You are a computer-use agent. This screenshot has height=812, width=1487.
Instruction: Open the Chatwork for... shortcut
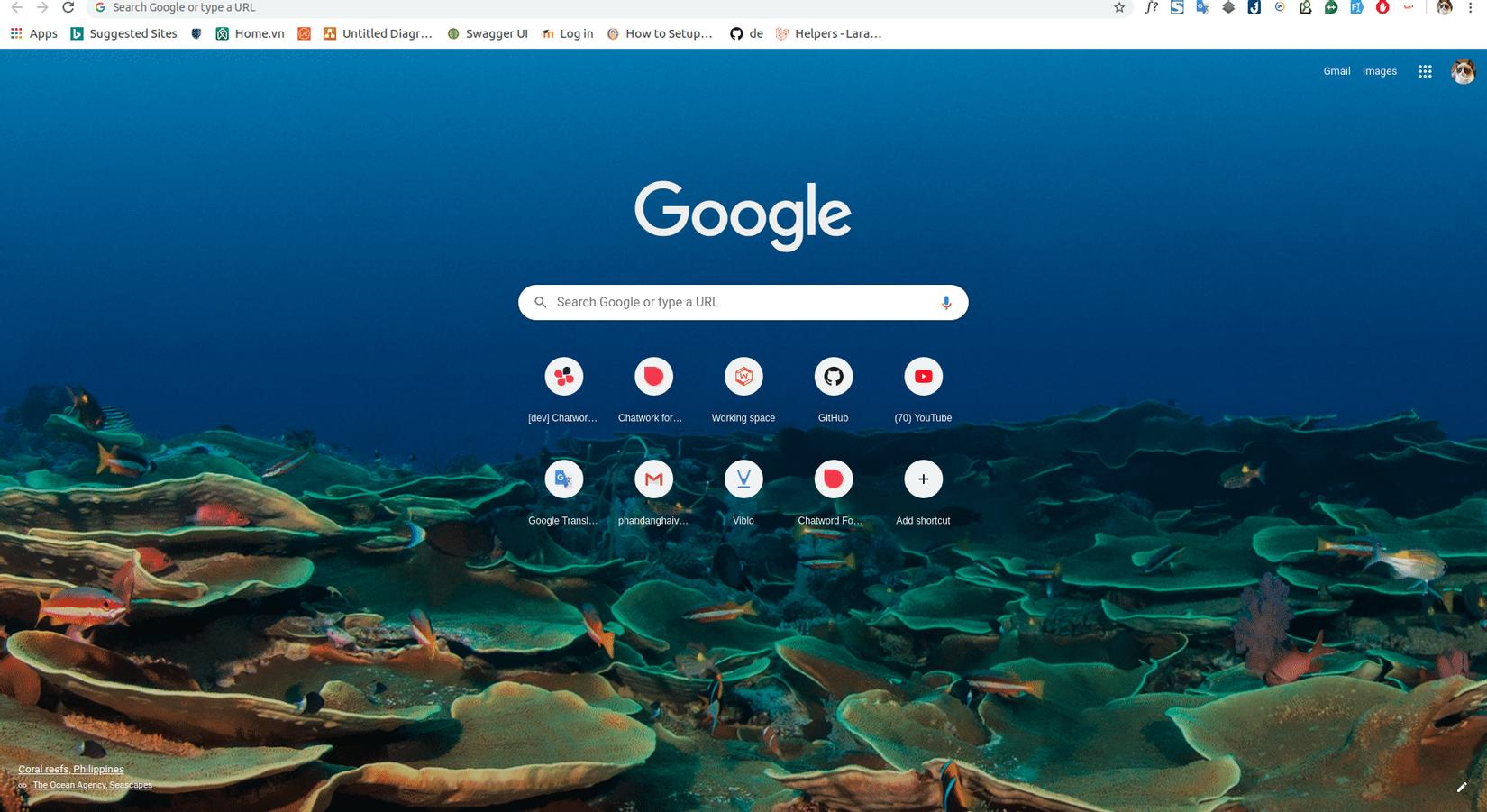(653, 390)
